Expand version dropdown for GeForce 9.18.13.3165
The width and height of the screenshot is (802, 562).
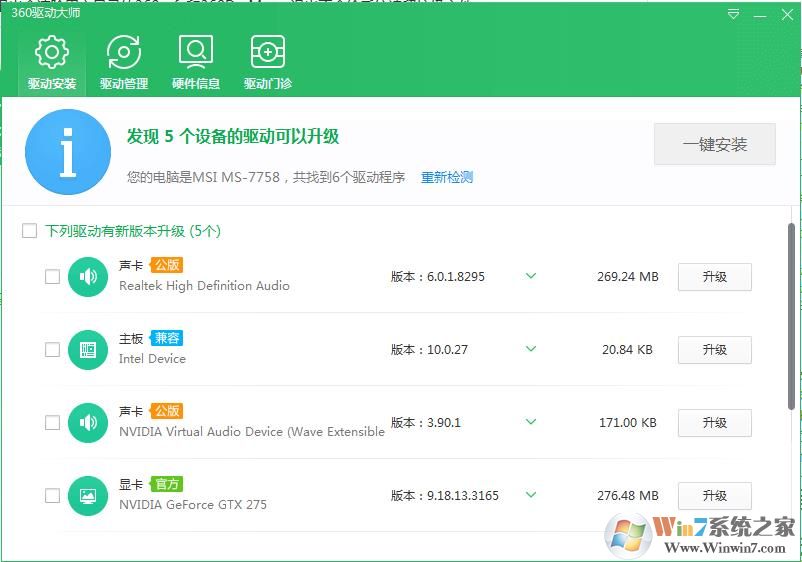(x=531, y=495)
